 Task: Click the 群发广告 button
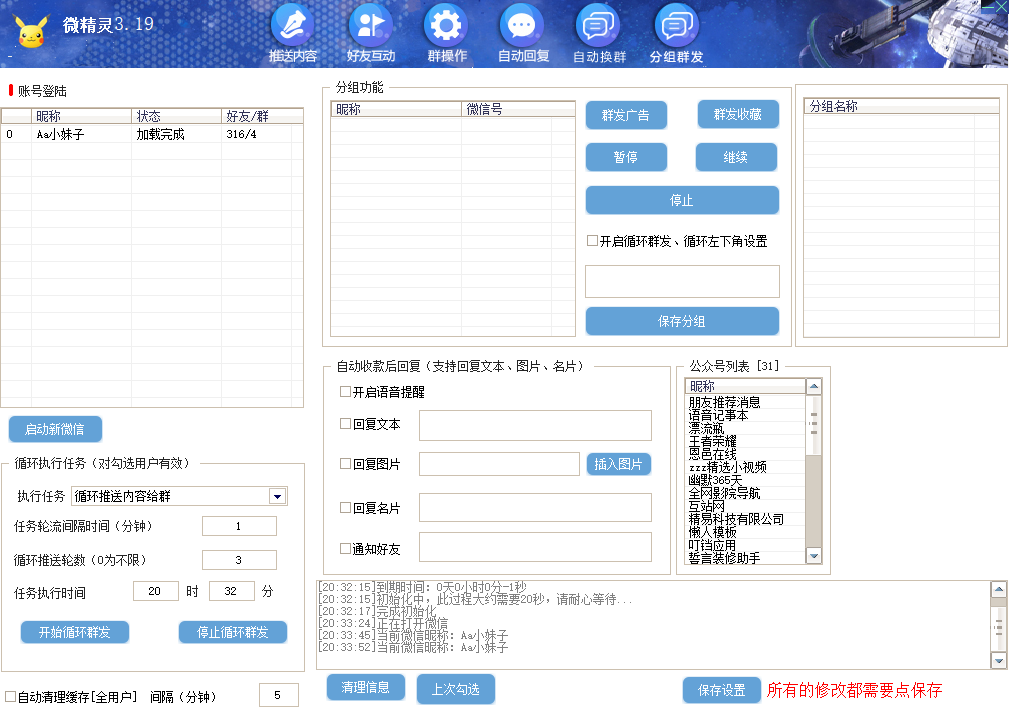point(626,115)
